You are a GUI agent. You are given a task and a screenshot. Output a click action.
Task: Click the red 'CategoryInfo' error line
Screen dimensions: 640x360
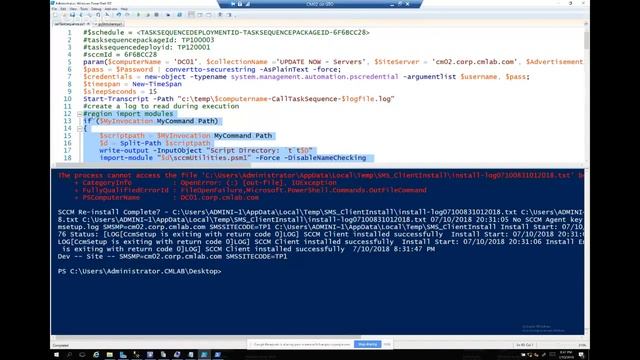[x=205, y=183]
